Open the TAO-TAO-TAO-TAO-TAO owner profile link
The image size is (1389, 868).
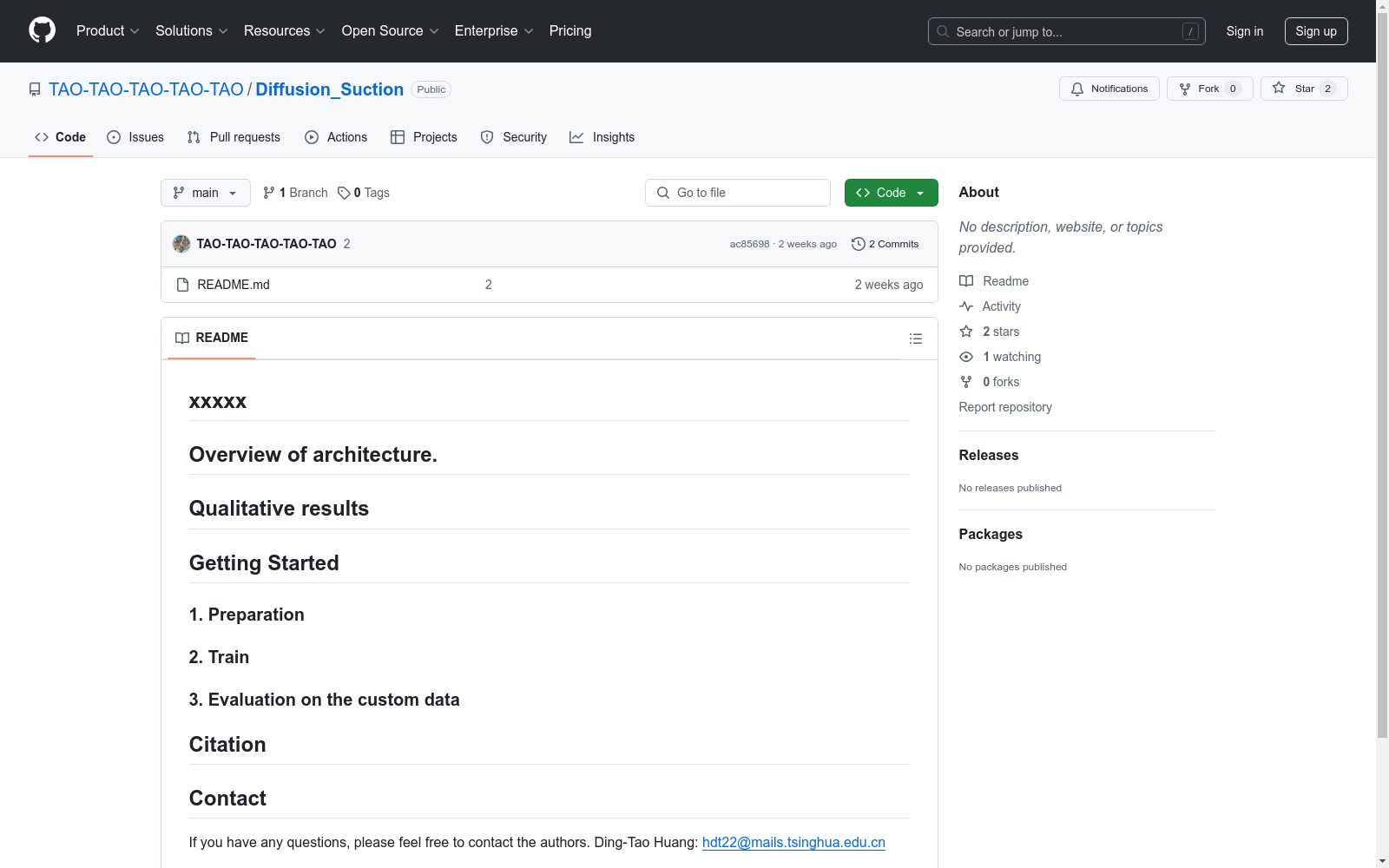[146, 89]
